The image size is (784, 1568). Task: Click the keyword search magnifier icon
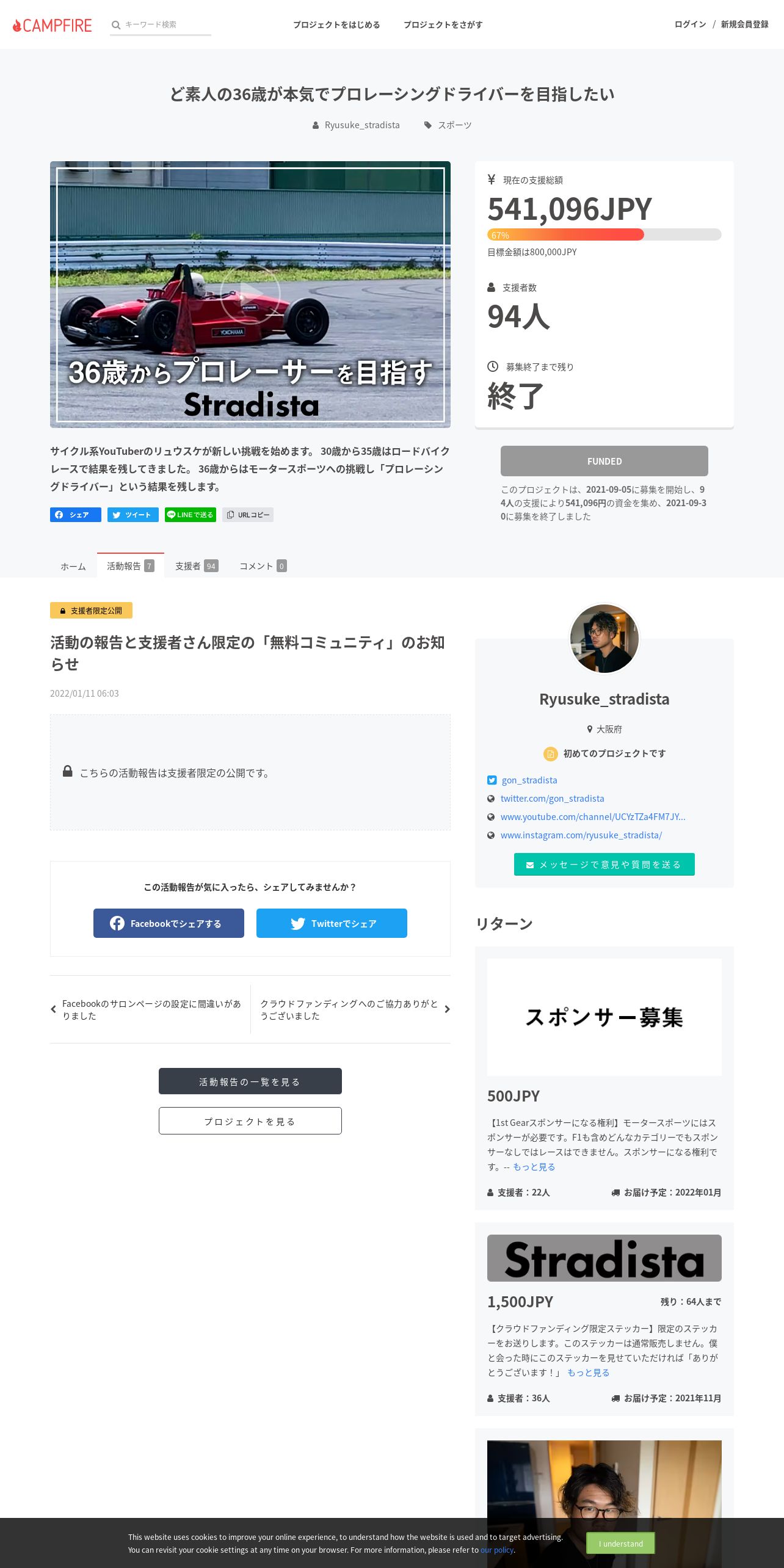coord(116,25)
